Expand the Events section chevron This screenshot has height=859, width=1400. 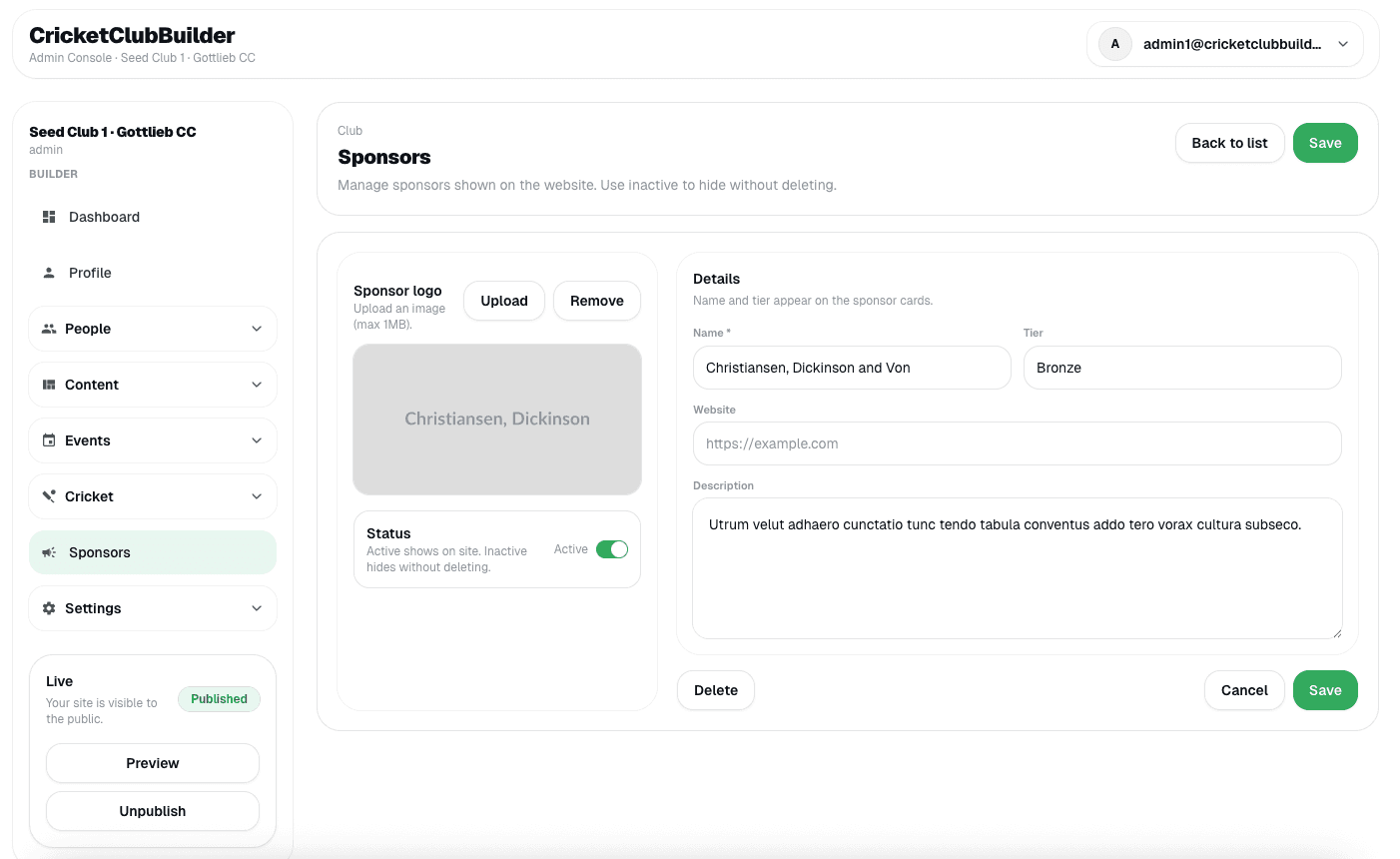[x=257, y=440]
